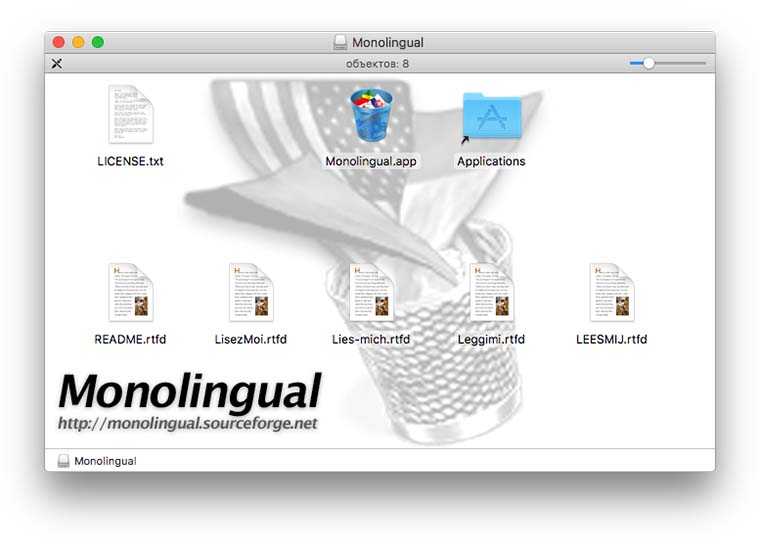
Task: Click the crossed-tools icon in the status bar
Action: [x=57, y=63]
